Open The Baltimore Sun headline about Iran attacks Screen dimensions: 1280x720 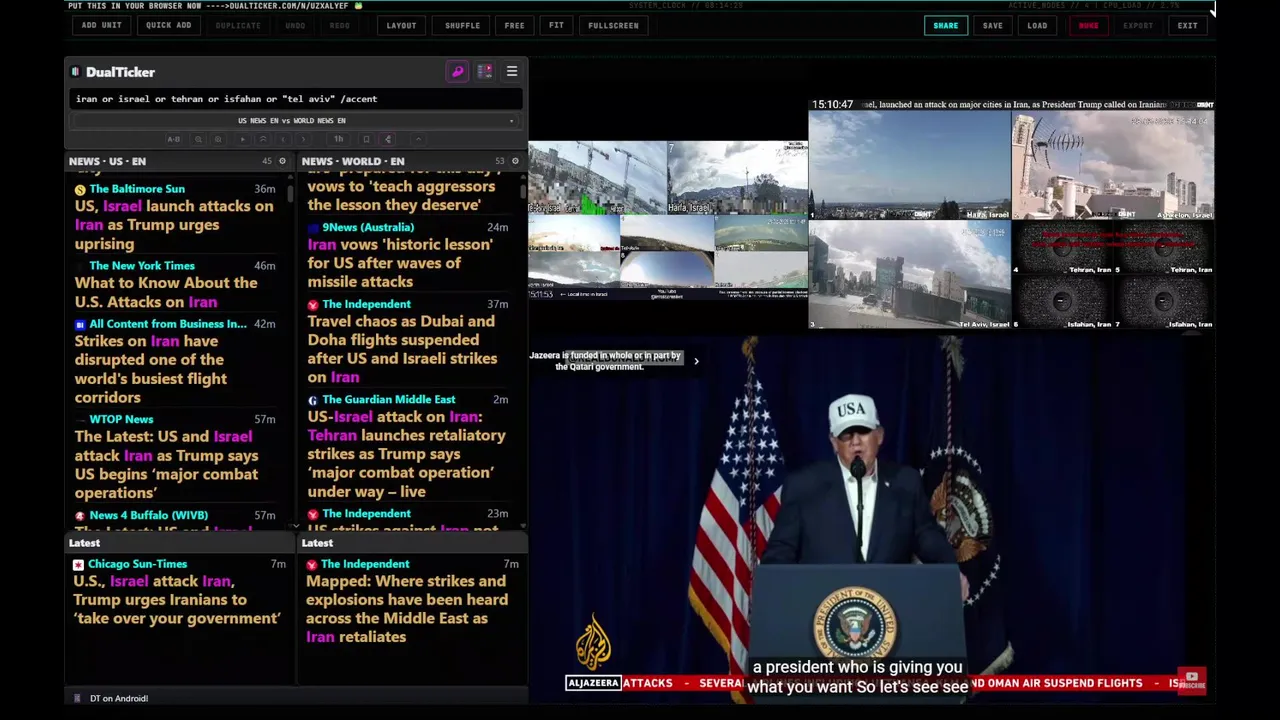click(x=174, y=225)
